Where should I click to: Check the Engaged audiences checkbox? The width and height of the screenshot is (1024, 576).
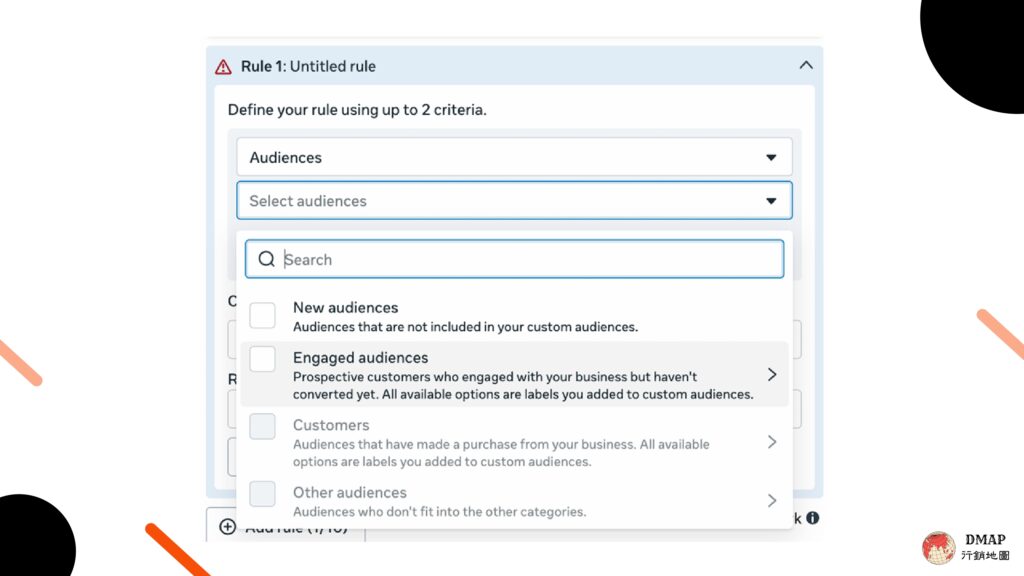(x=263, y=359)
